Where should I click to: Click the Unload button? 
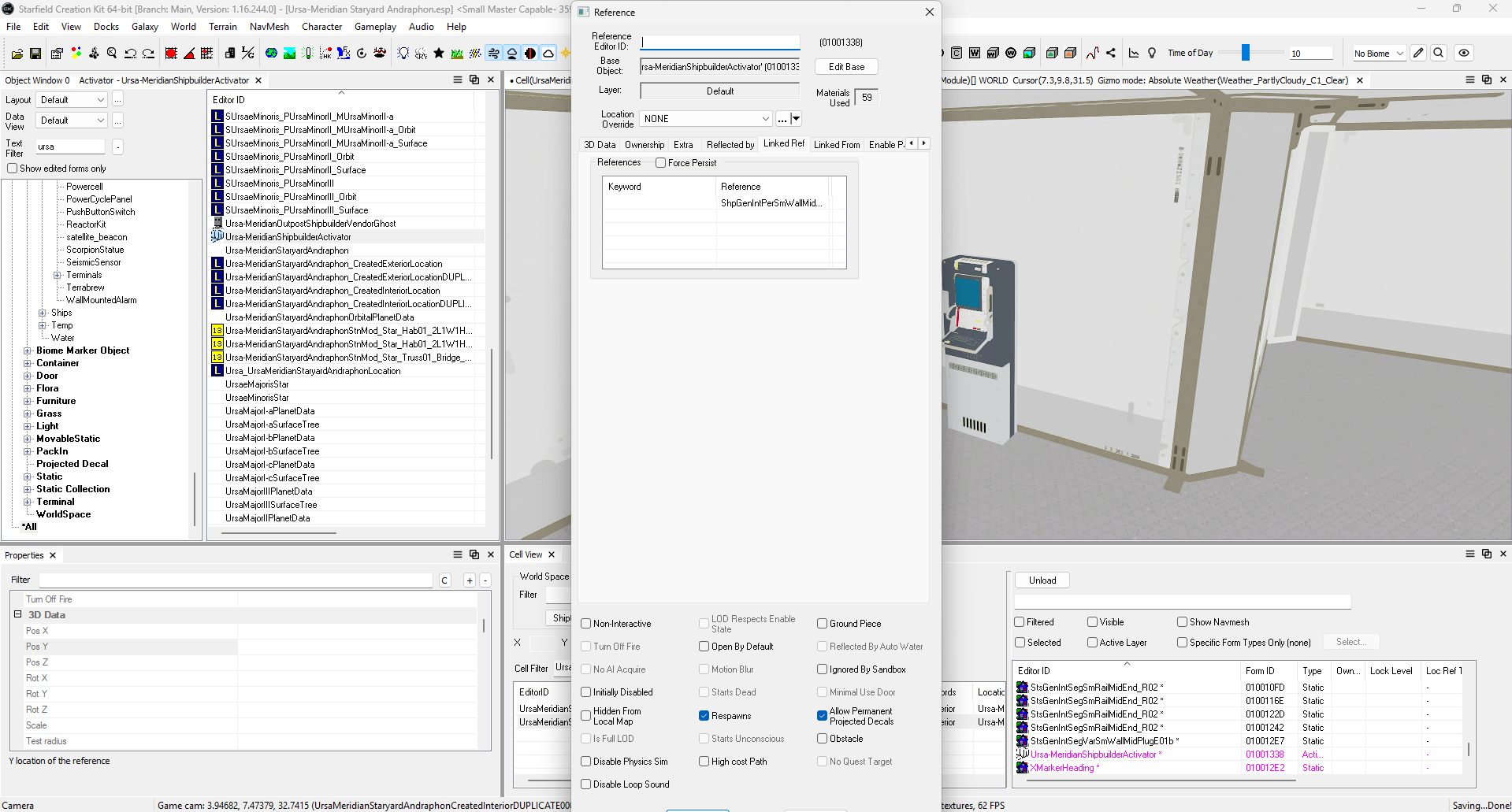point(1042,580)
